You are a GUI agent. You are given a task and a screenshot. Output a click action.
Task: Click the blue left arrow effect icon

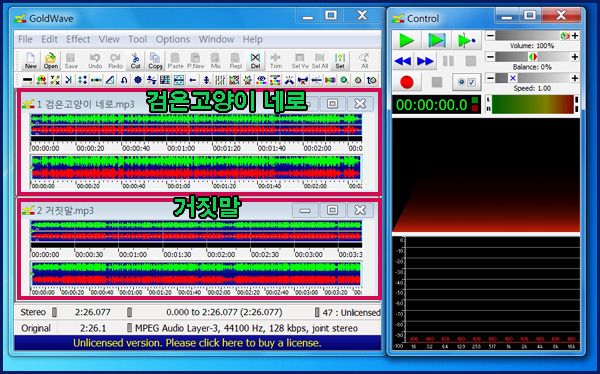[193, 80]
